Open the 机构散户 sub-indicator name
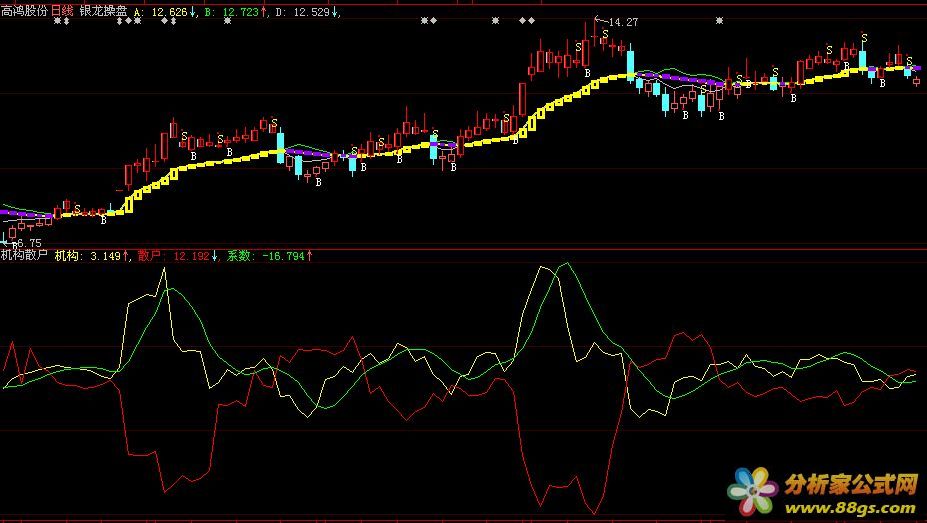This screenshot has height=523, width=927. click(24, 255)
